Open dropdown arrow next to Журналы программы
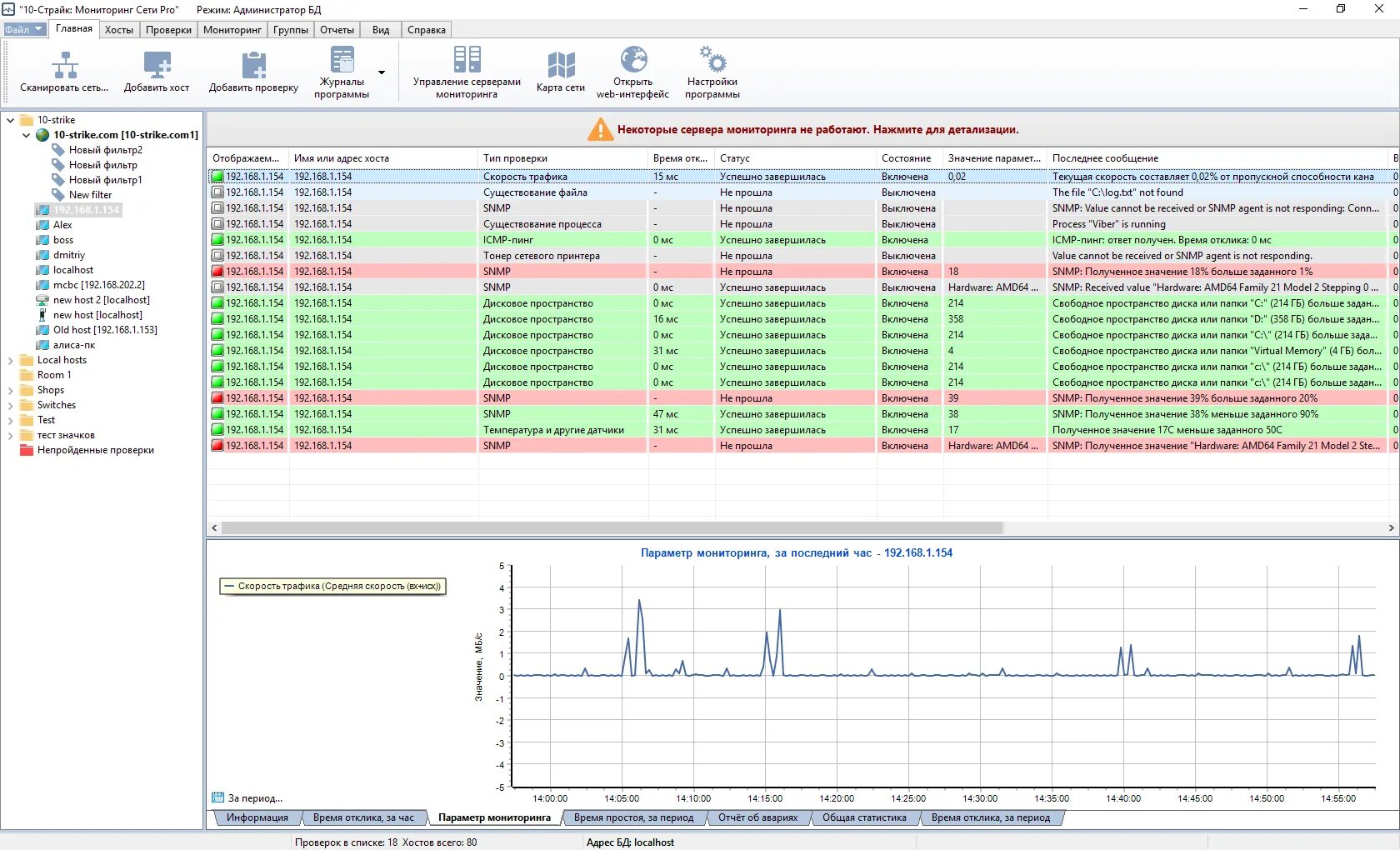Image resolution: width=1400 pixels, height=850 pixels. (x=382, y=72)
